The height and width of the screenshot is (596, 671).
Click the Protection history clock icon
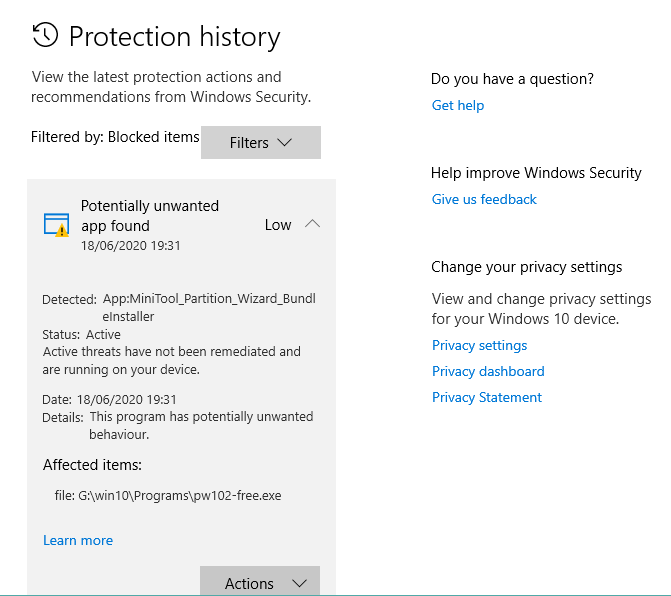click(45, 35)
